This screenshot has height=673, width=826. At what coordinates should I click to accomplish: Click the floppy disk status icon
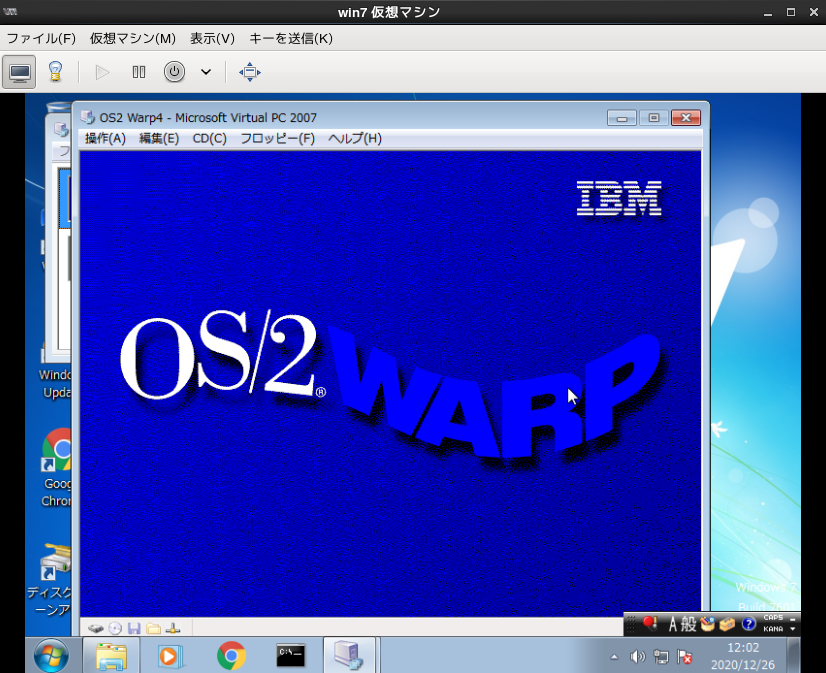tap(134, 628)
